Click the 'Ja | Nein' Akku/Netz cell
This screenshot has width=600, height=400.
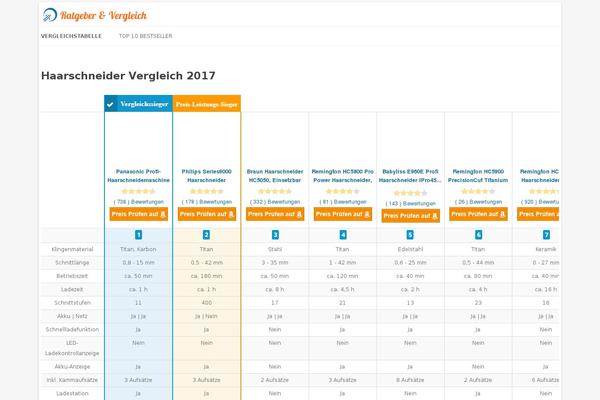click(x=207, y=316)
